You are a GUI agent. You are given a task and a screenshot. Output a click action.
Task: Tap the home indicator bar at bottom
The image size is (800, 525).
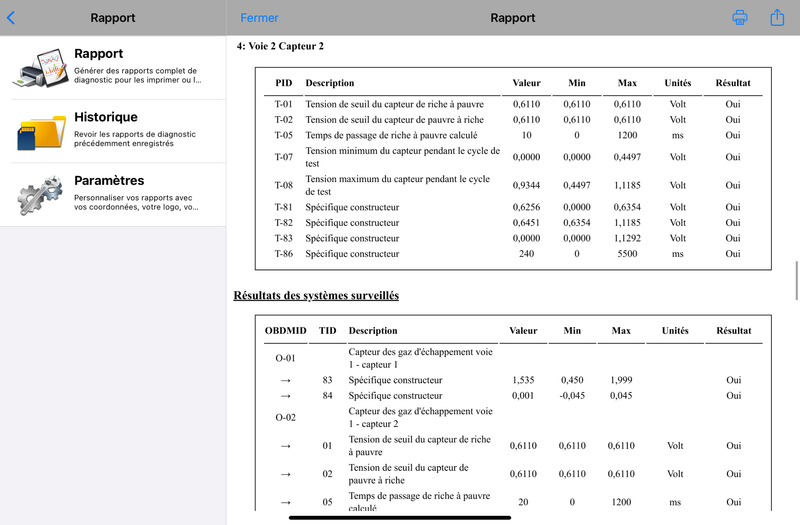[400, 517]
